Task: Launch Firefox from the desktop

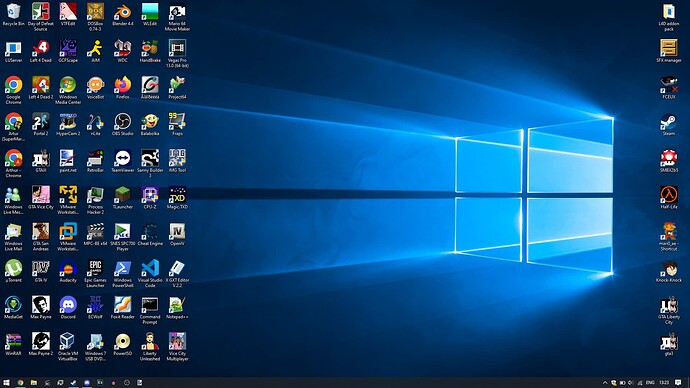Action: (123, 88)
